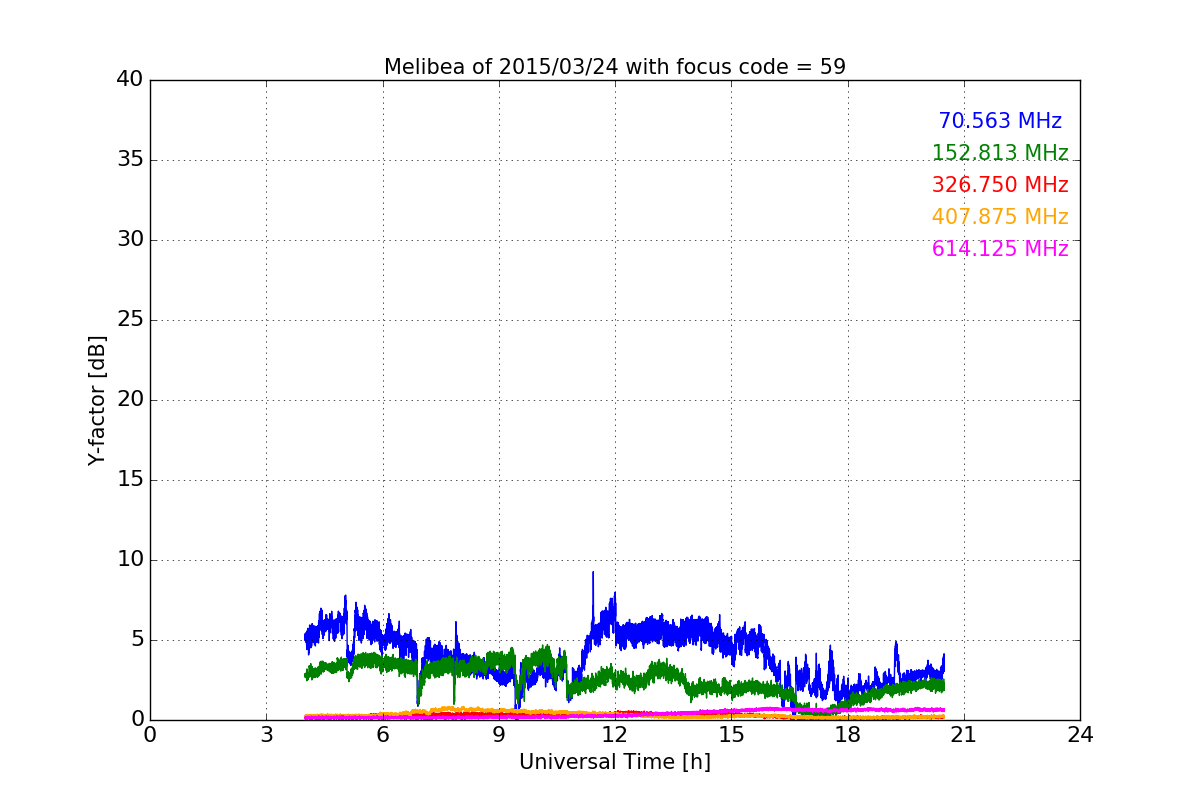Select the 614.125 MHz legend label
This screenshot has height=800, width=1200.
(1000, 249)
